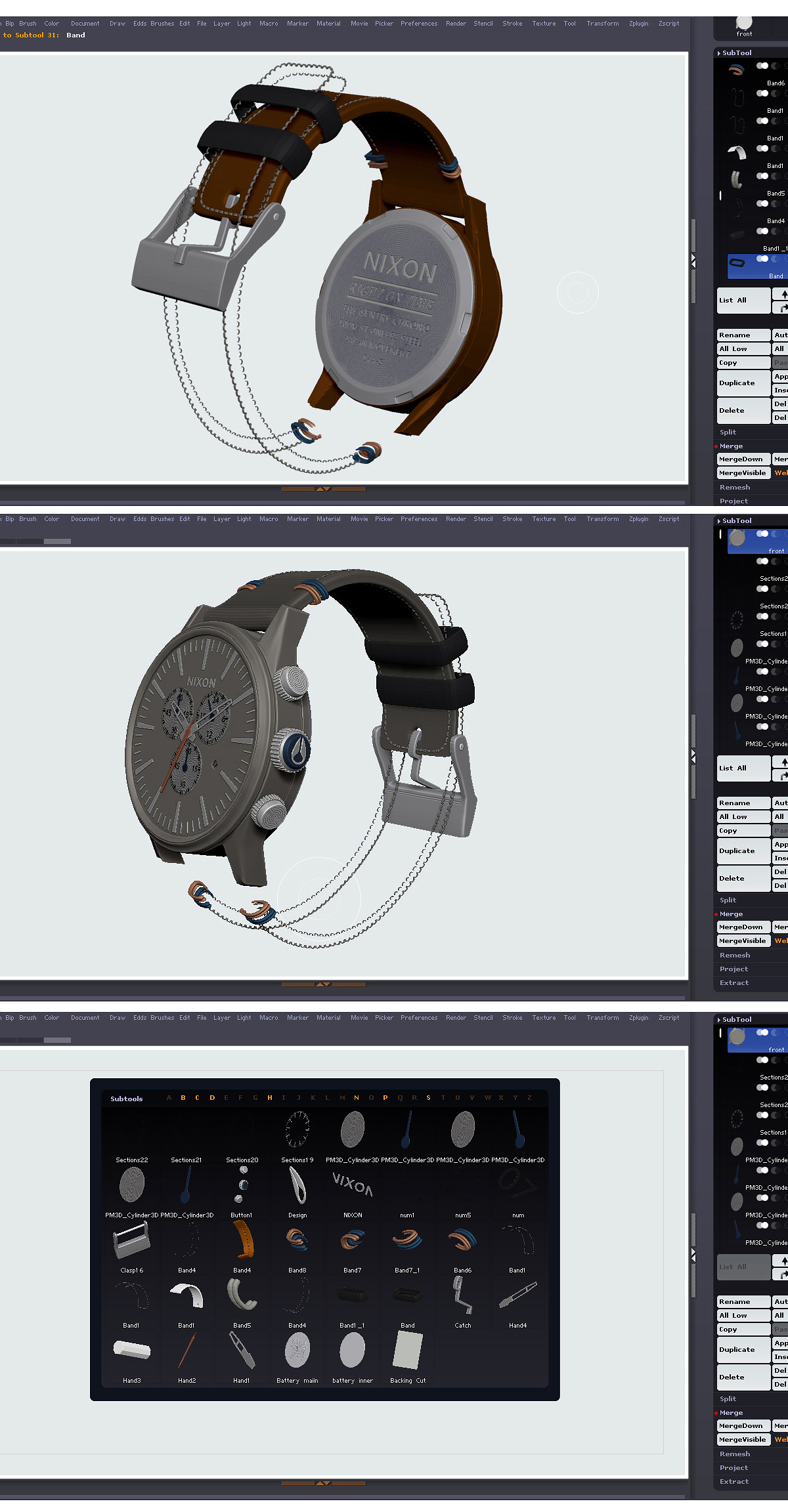Filter Subtools popup by letter B
Viewport: 788px width, 1512px height.
[x=183, y=1097]
